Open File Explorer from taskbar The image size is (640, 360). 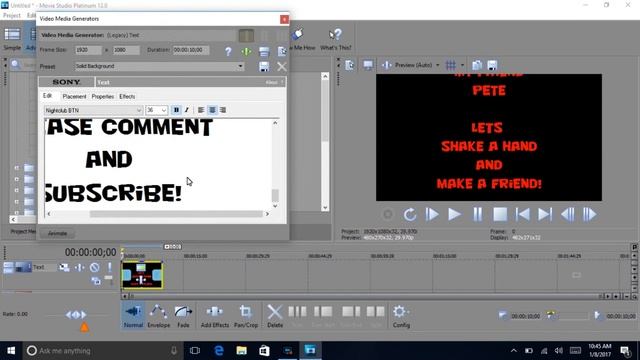242,351
